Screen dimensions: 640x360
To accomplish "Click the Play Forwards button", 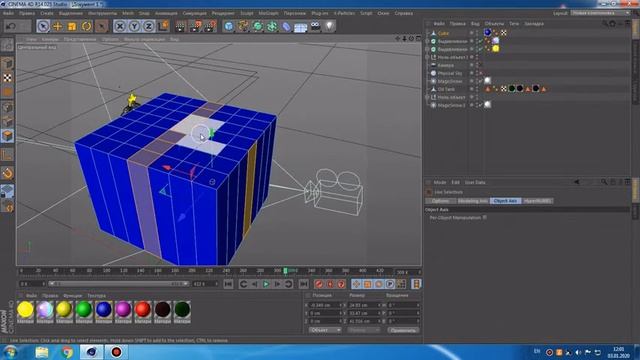I will [266, 284].
